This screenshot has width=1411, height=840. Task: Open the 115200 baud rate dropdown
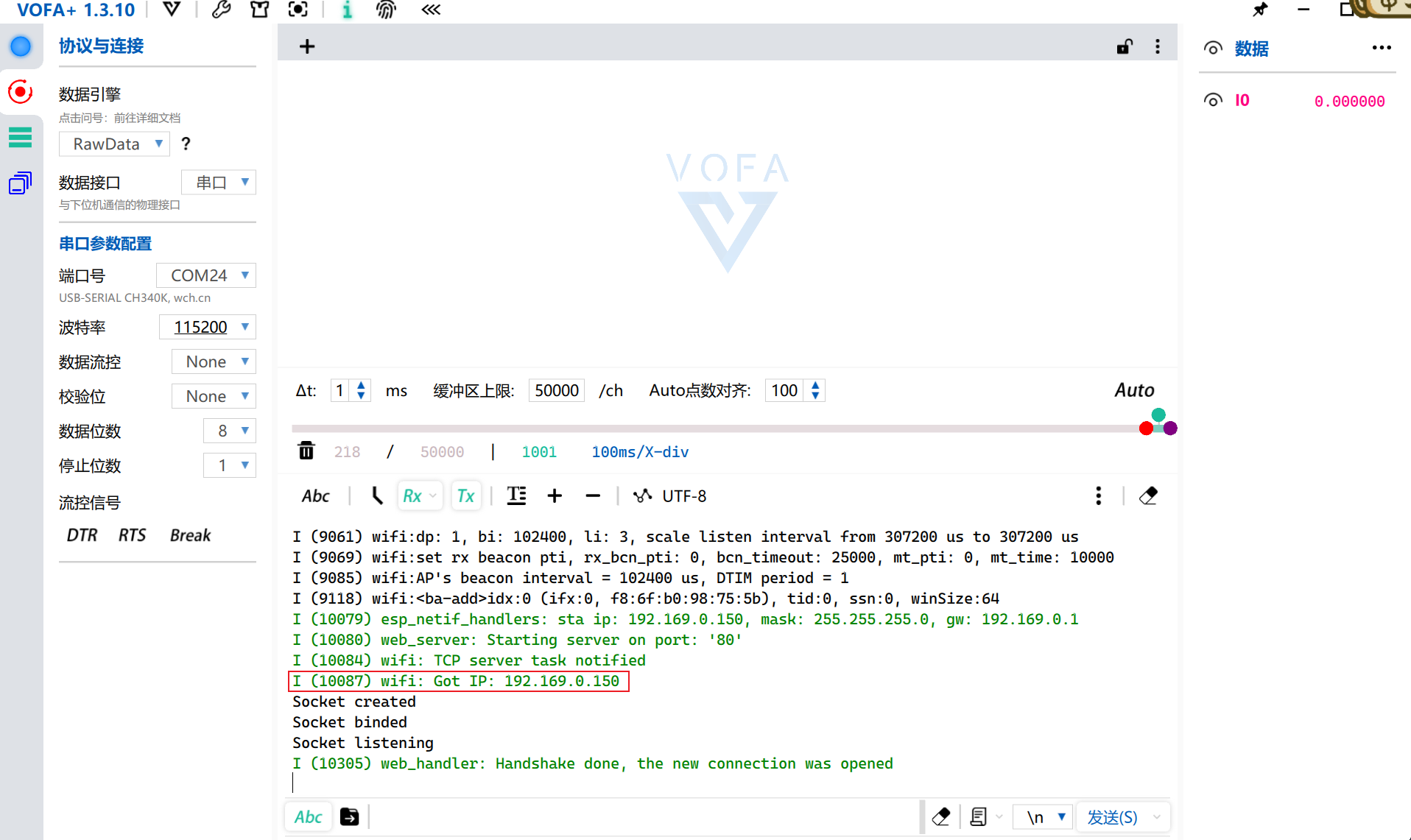tap(208, 327)
